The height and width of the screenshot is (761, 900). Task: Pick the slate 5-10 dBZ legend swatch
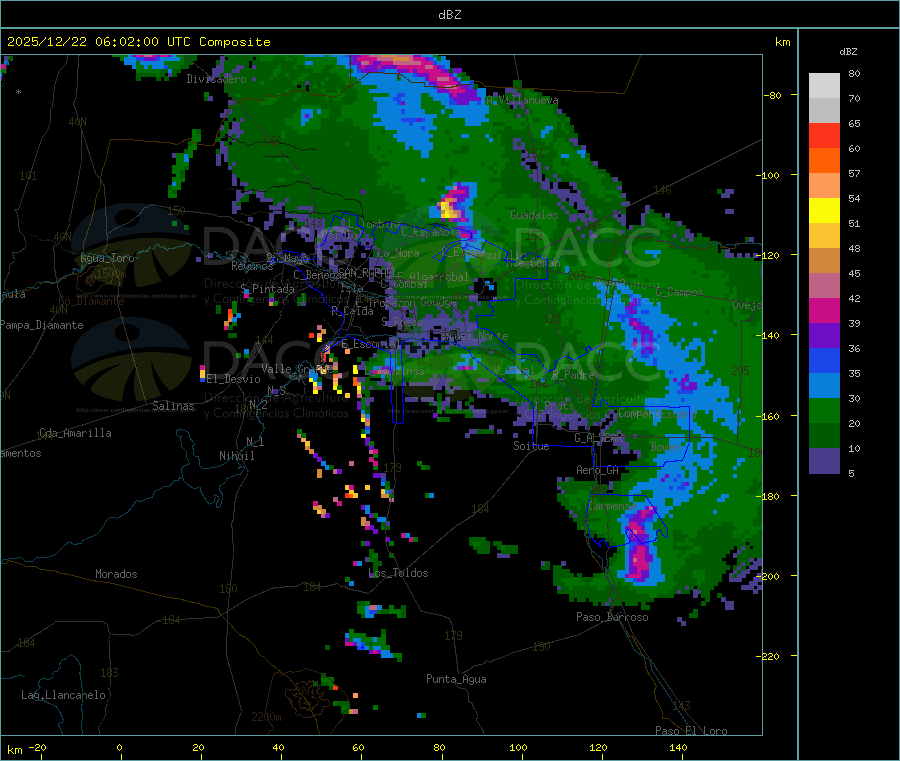[824, 460]
